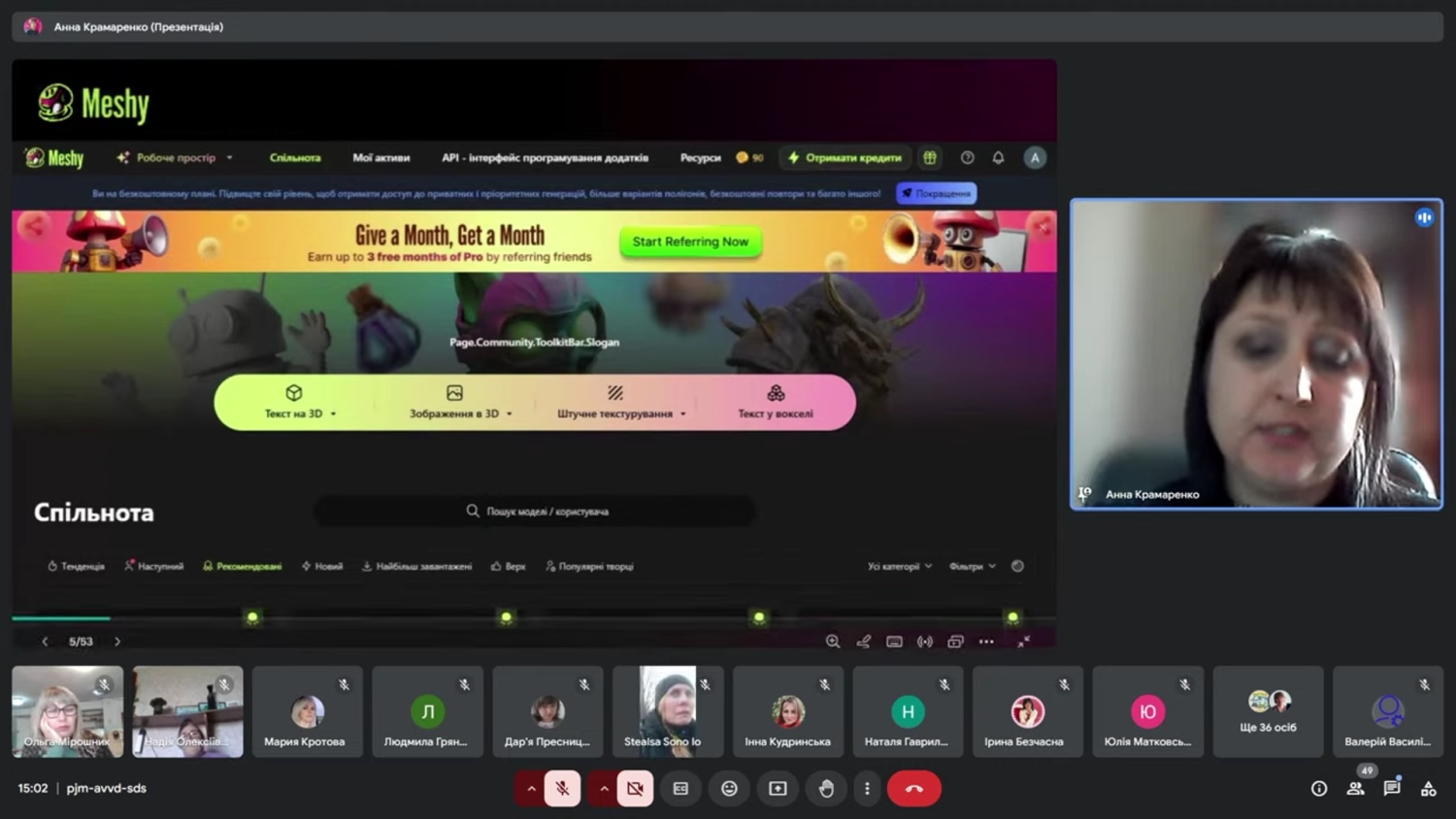The width and height of the screenshot is (1456, 819).
Task: Open Мої активи in Meshy navigation
Action: click(381, 157)
